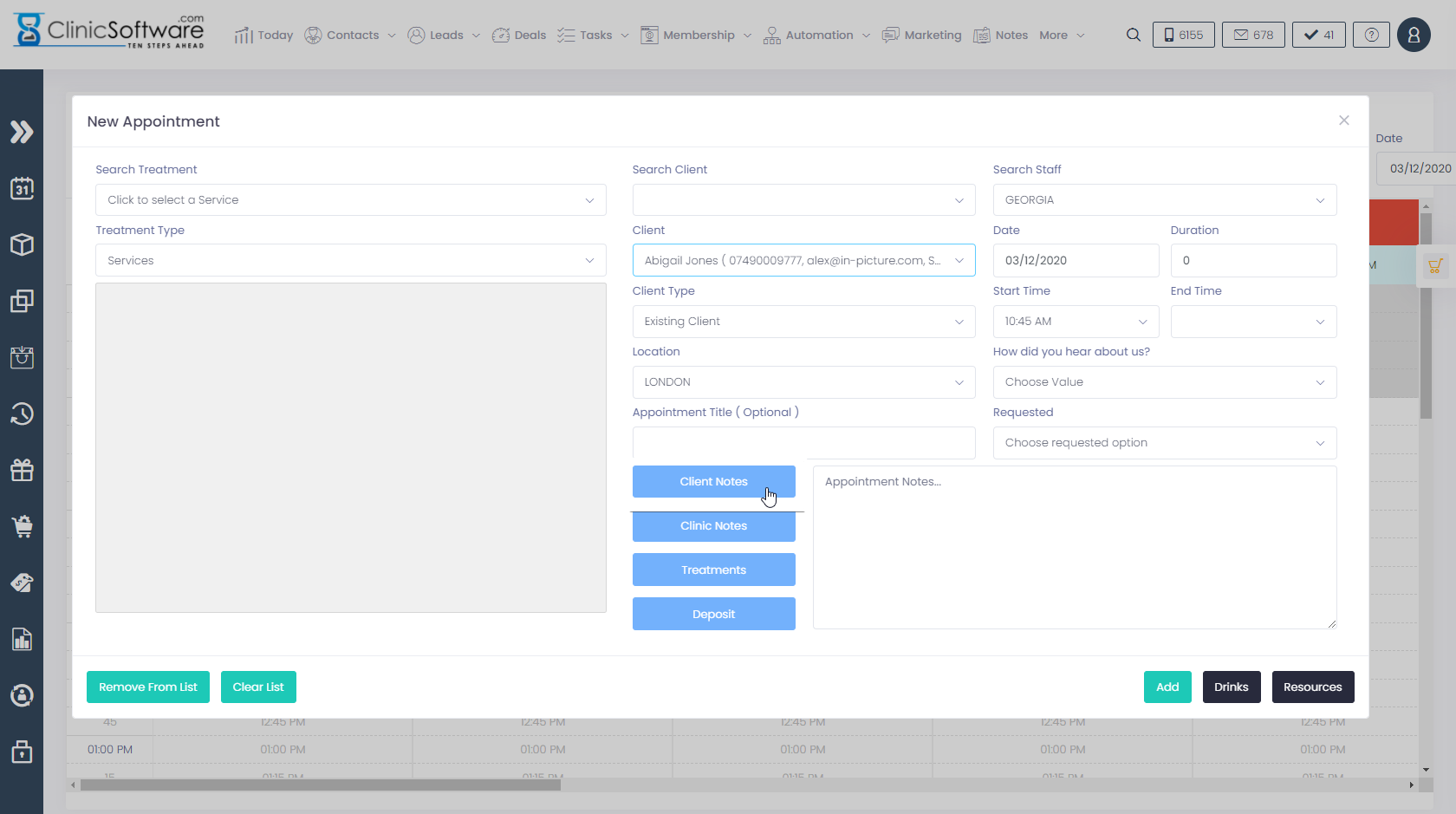Viewport: 1456px width, 814px height.
Task: Click the history clock icon in the sidebar
Action: (22, 414)
